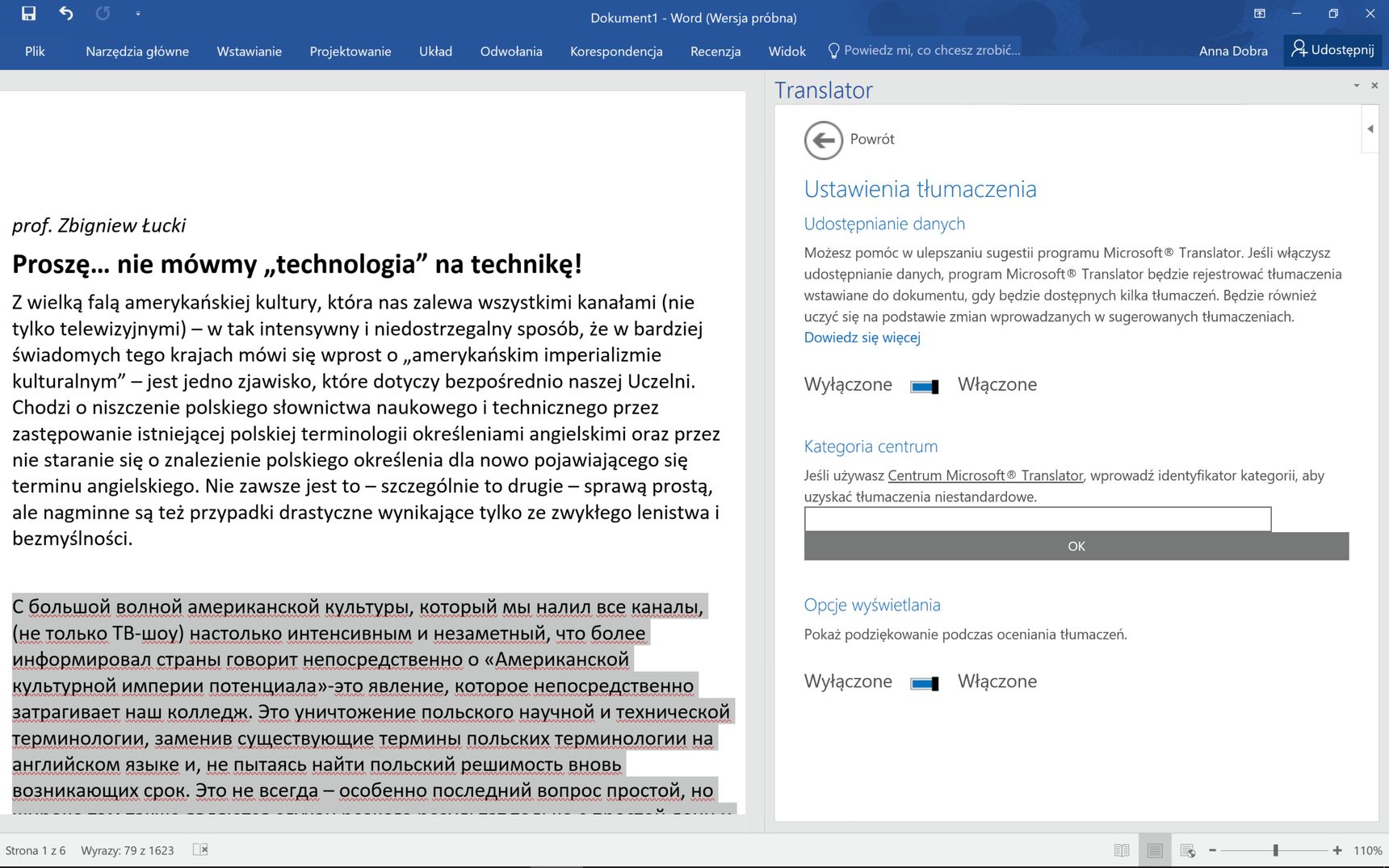
Task: Click the Redo icon in the Quick Access toolbar
Action: pos(103,14)
